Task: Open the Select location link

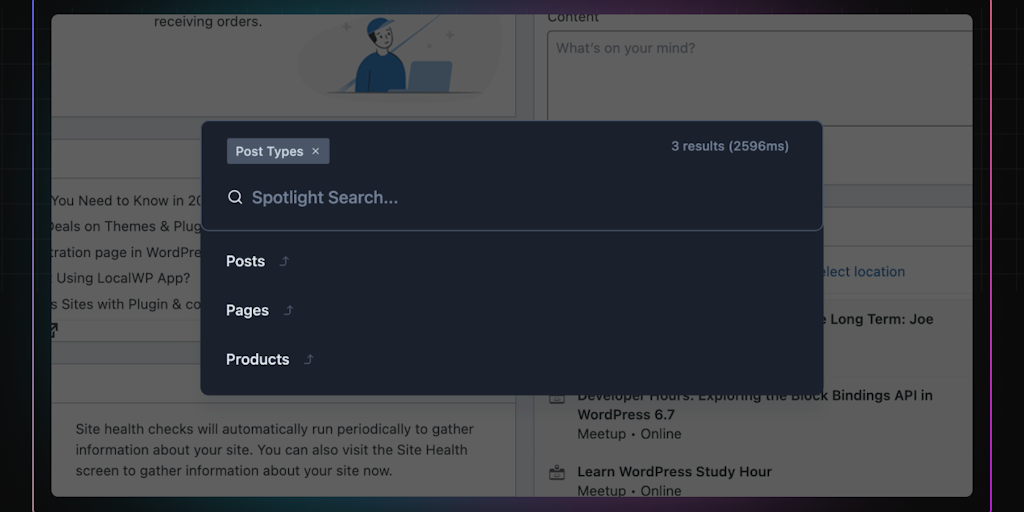Action: click(862, 271)
